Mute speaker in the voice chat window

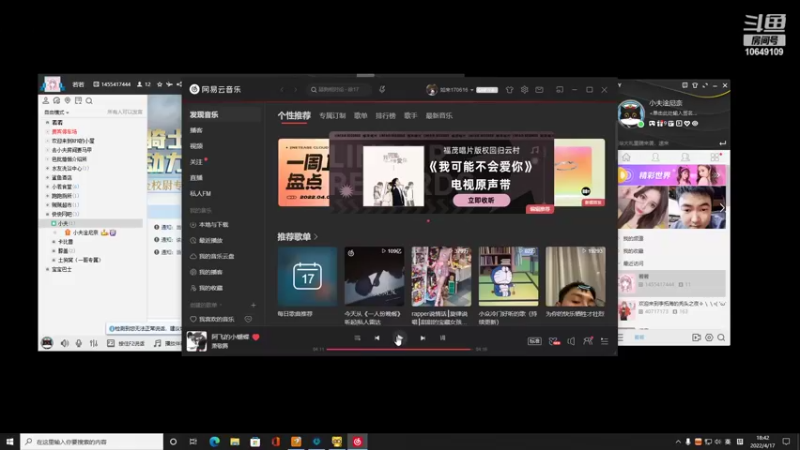(x=65, y=343)
